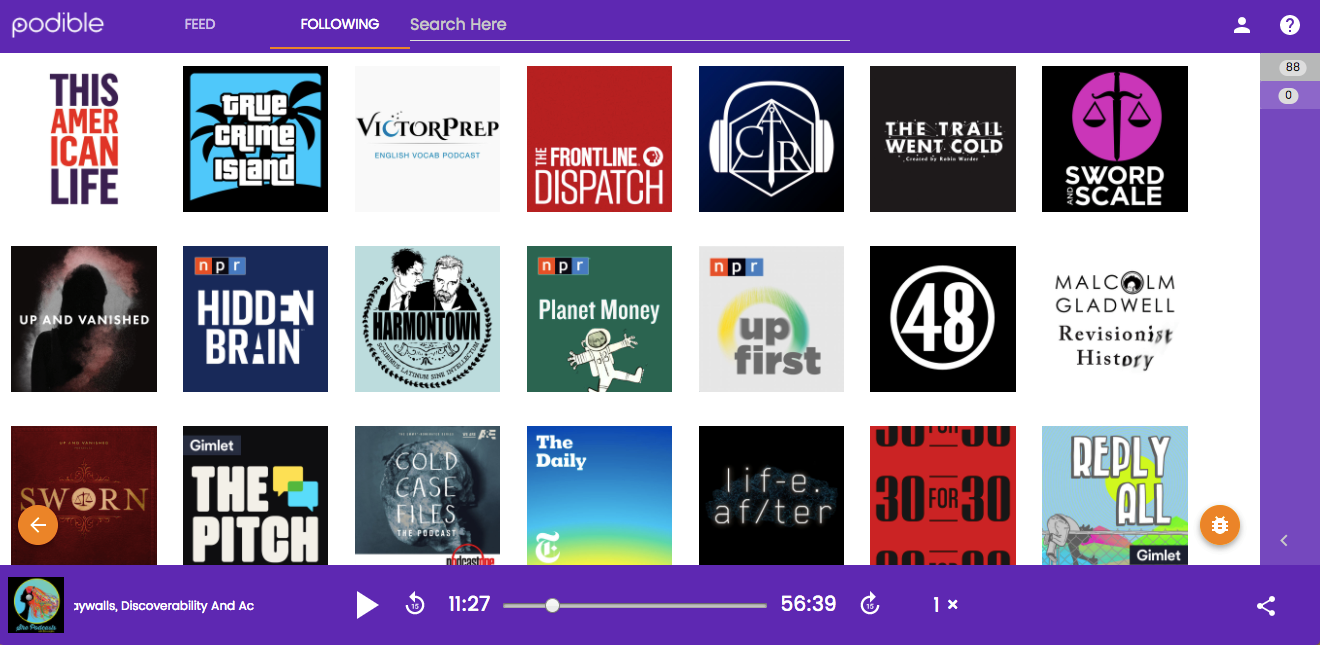Open Harmontown podcast
Image resolution: width=1320 pixels, height=645 pixels.
pyautogui.click(x=427, y=319)
